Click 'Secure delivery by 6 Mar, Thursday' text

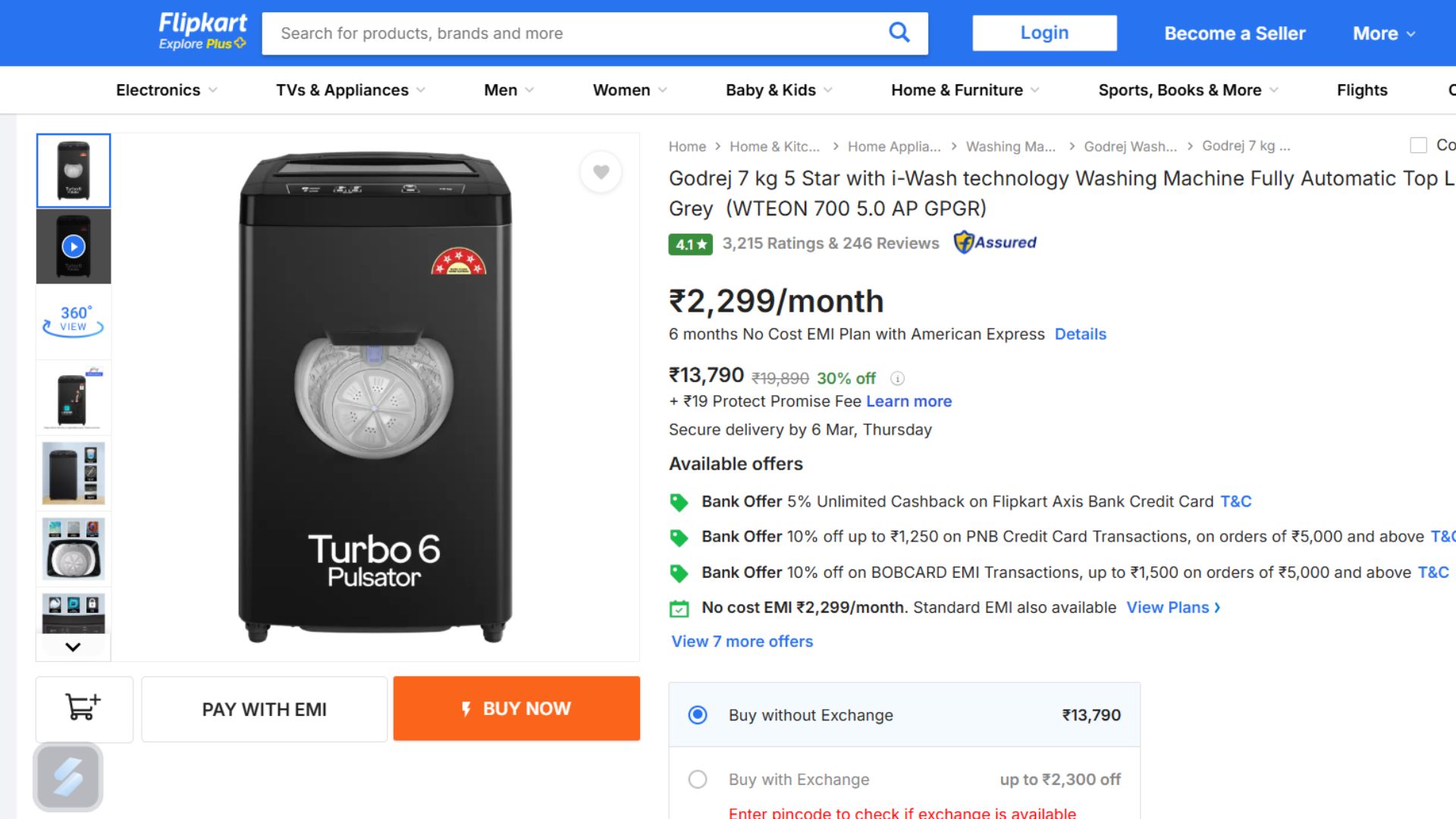pos(800,430)
